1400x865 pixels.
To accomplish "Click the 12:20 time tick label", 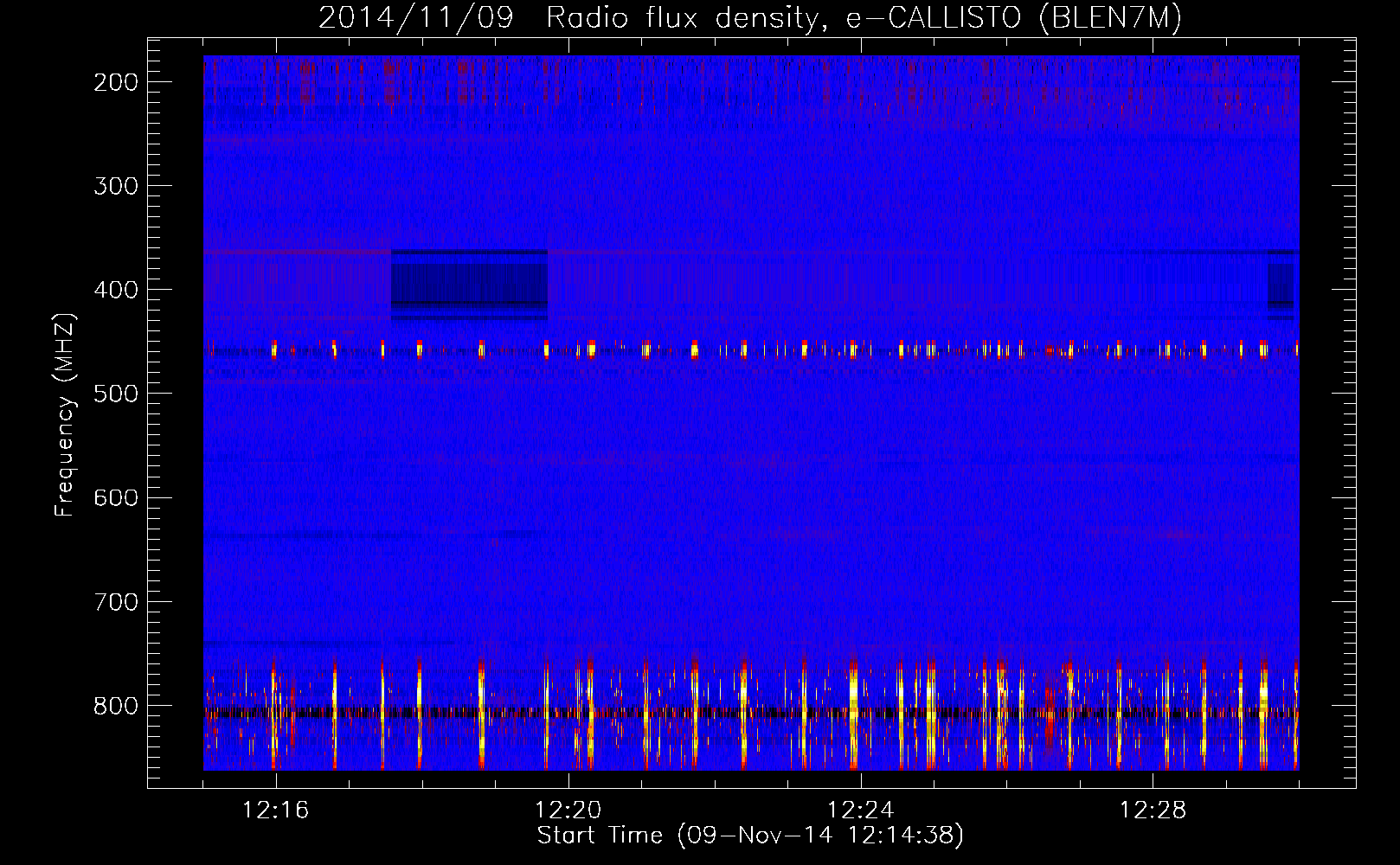I will point(568,811).
